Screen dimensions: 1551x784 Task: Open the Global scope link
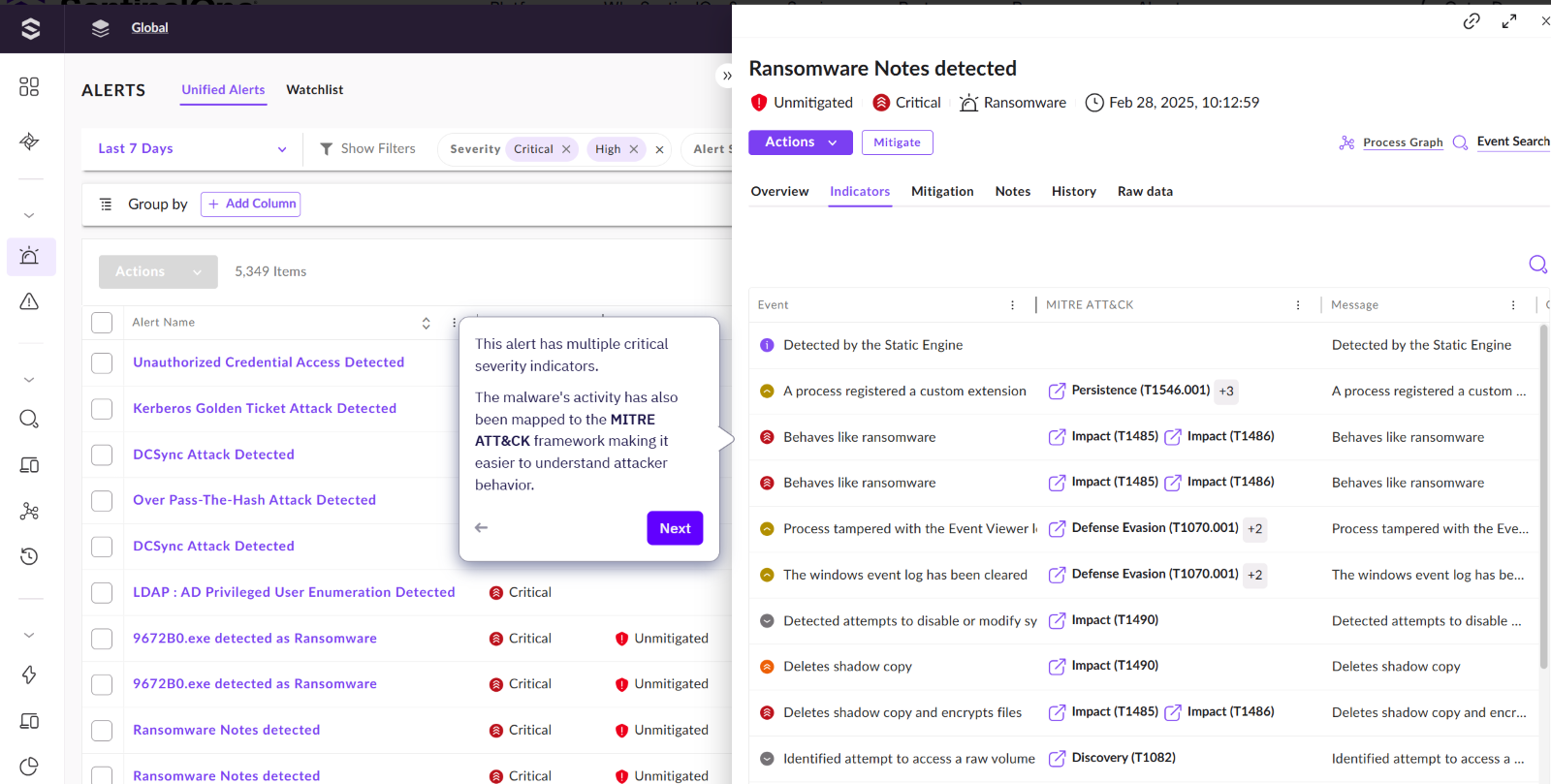pos(150,28)
